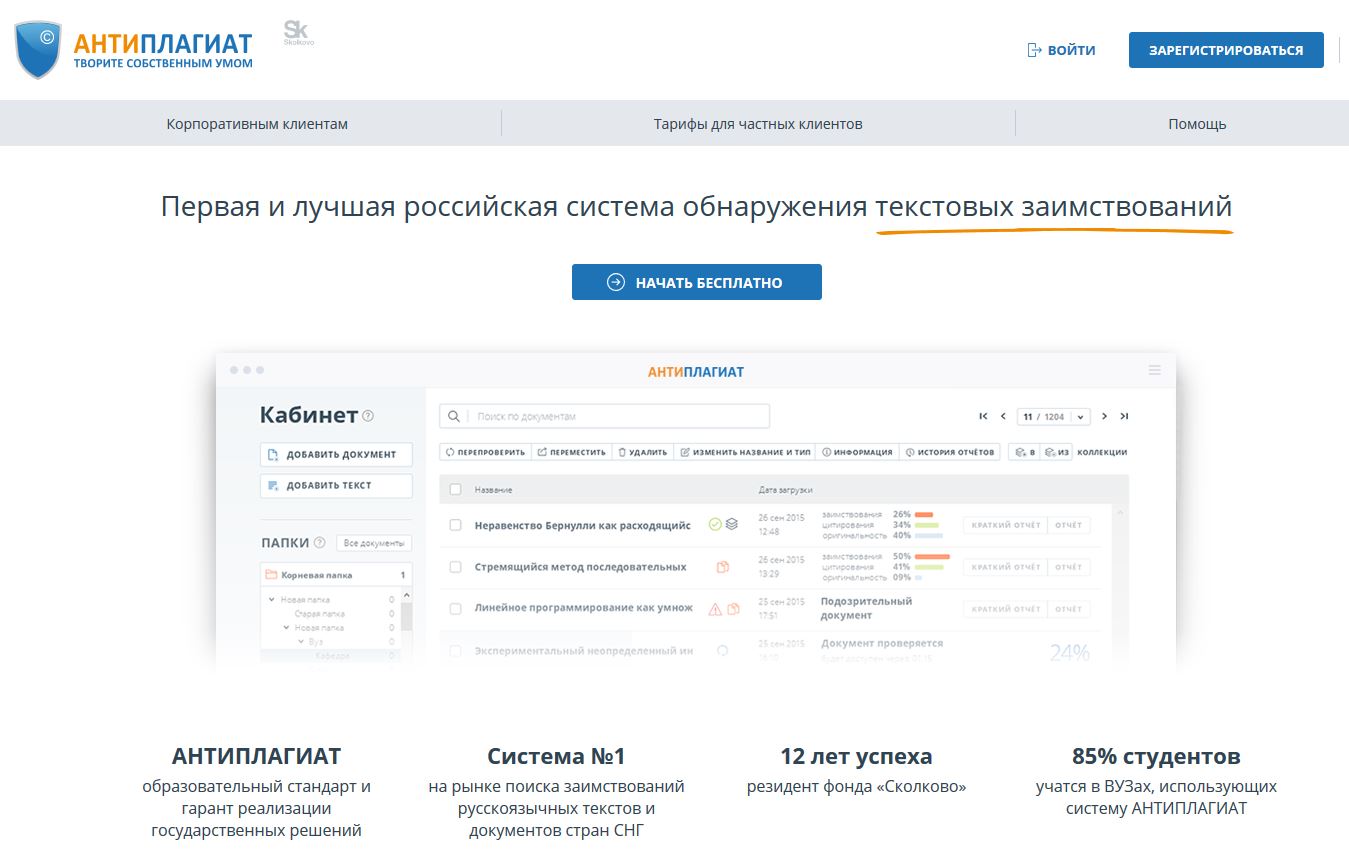Click the НАЧАТЬ БЕСПЛАТНО button

pyautogui.click(x=697, y=282)
